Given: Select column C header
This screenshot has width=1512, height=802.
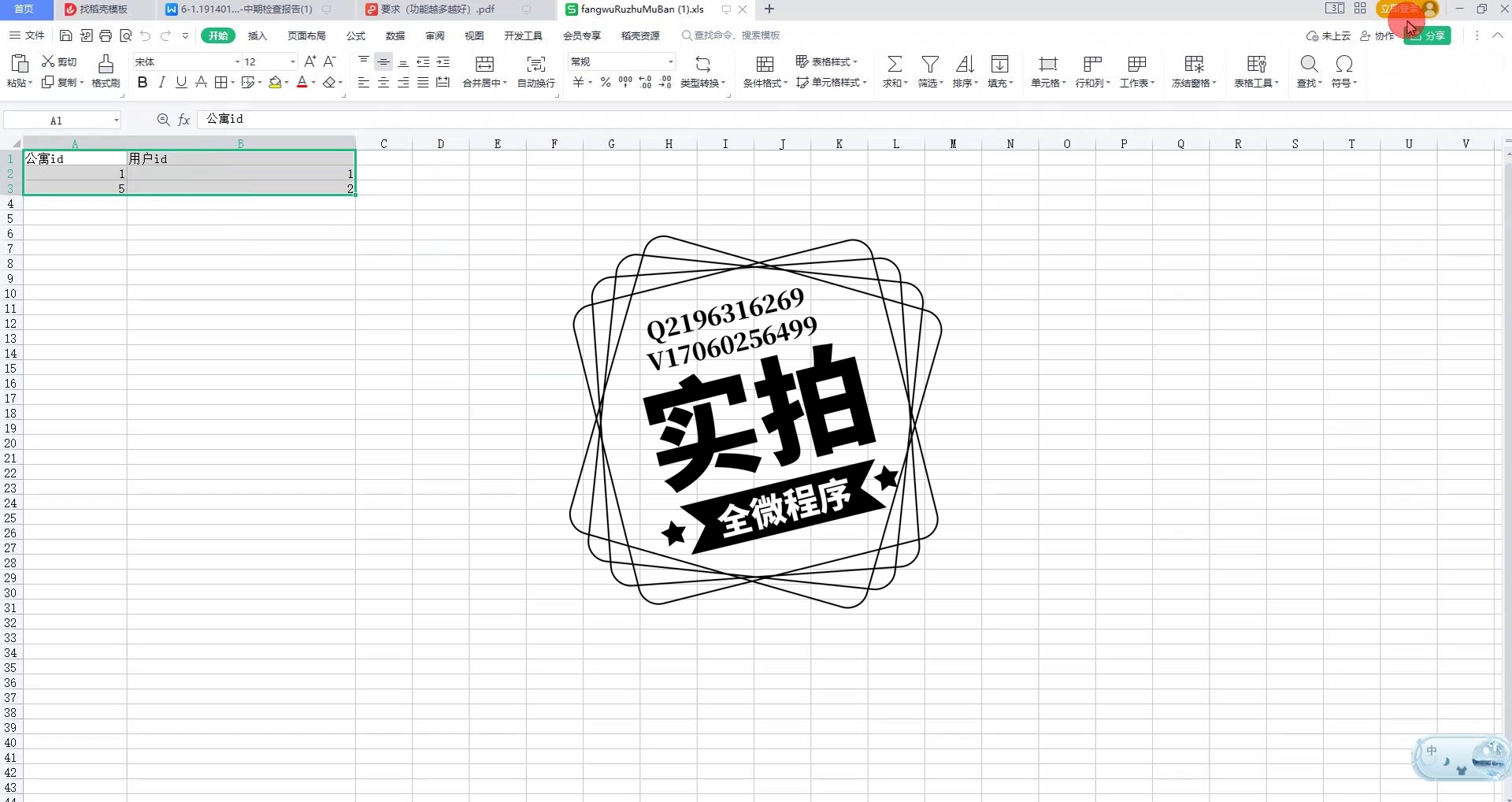Looking at the screenshot, I should coord(384,143).
